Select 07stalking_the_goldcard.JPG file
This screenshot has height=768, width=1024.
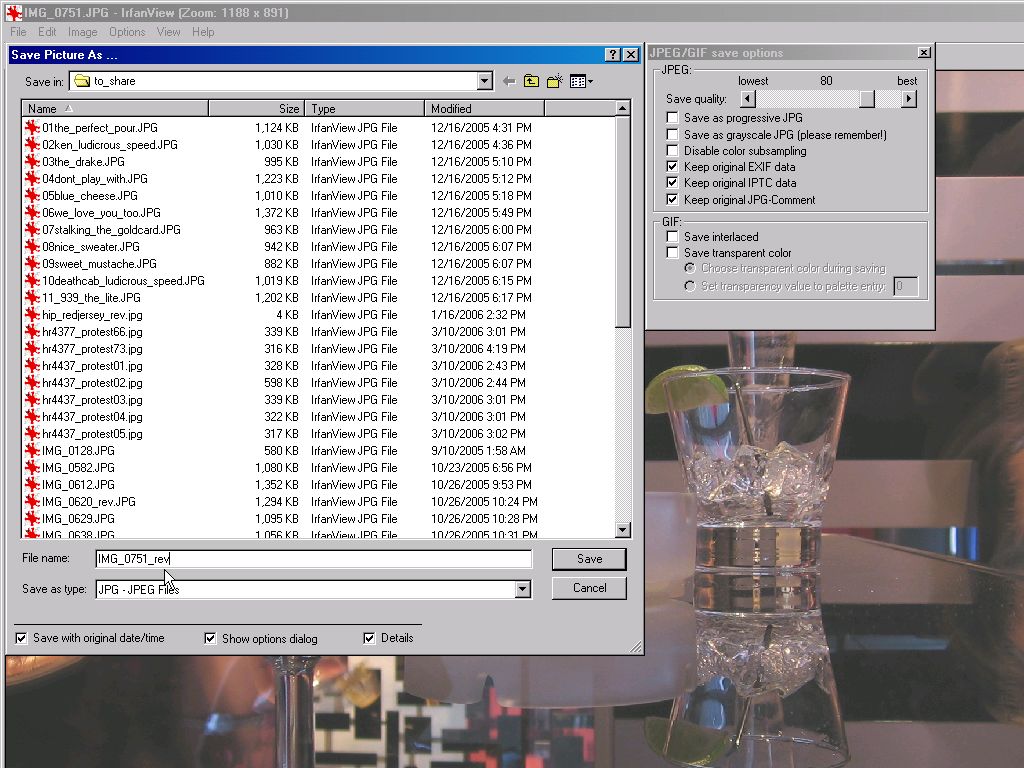[x=111, y=229]
